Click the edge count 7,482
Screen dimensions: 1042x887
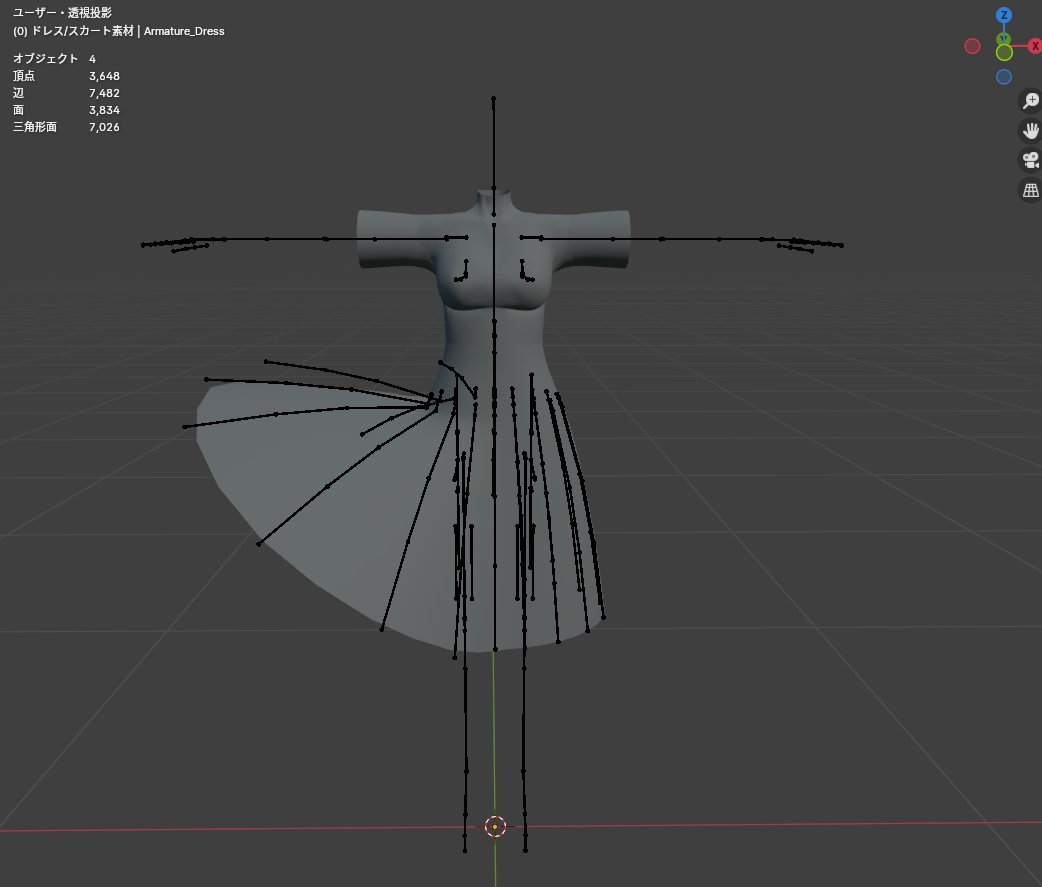coord(104,93)
